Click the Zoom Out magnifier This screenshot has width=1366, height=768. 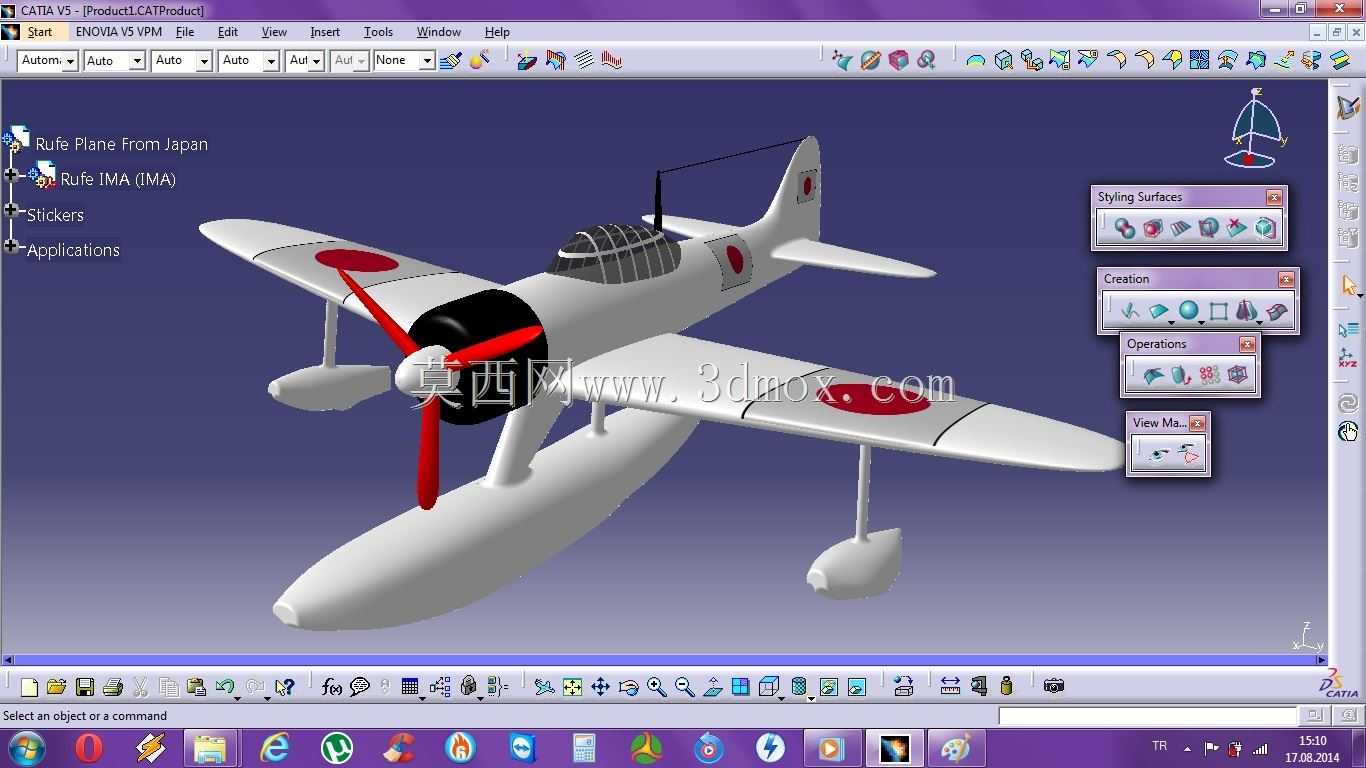click(684, 687)
